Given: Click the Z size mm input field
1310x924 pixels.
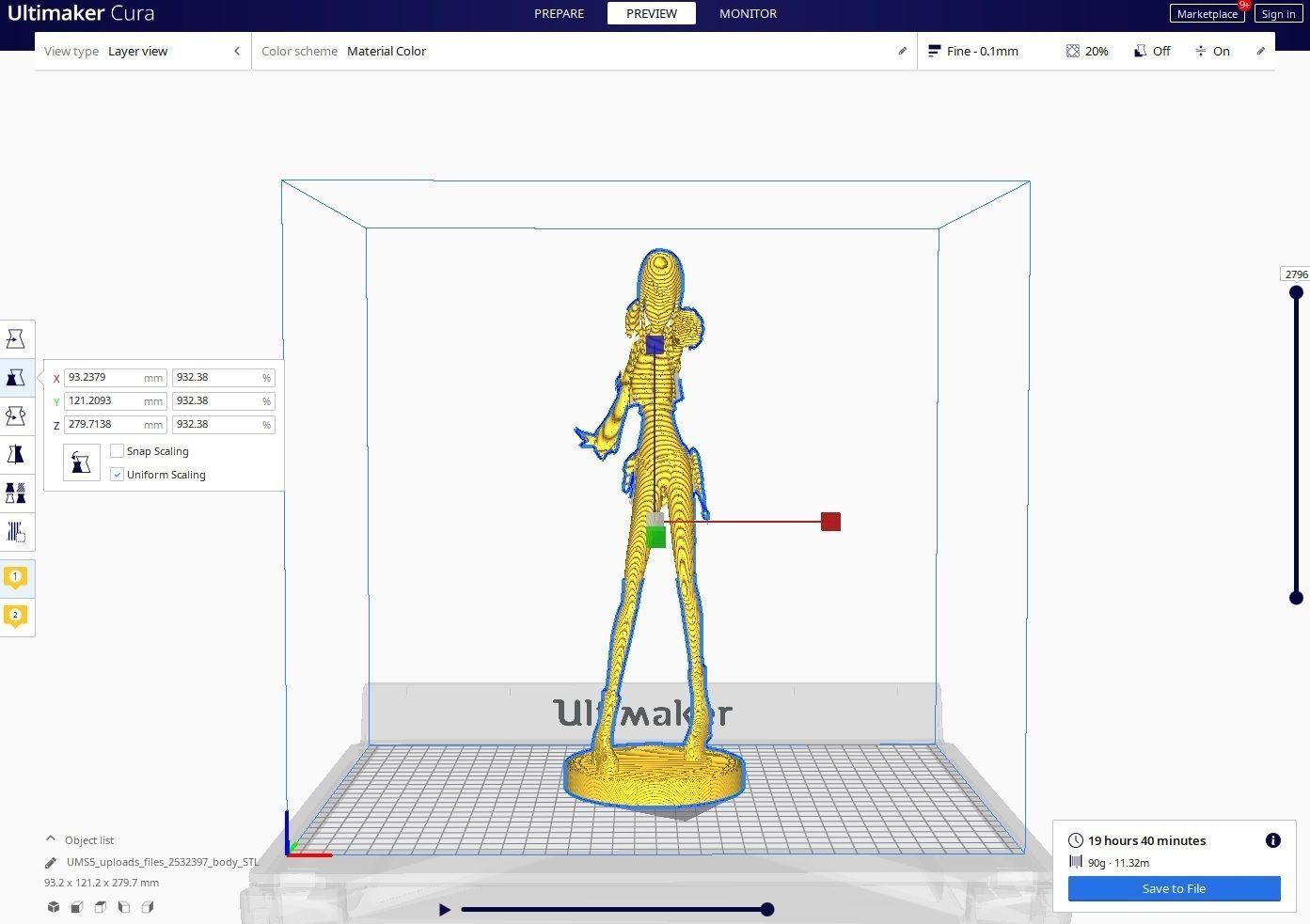Looking at the screenshot, I should [x=115, y=425].
